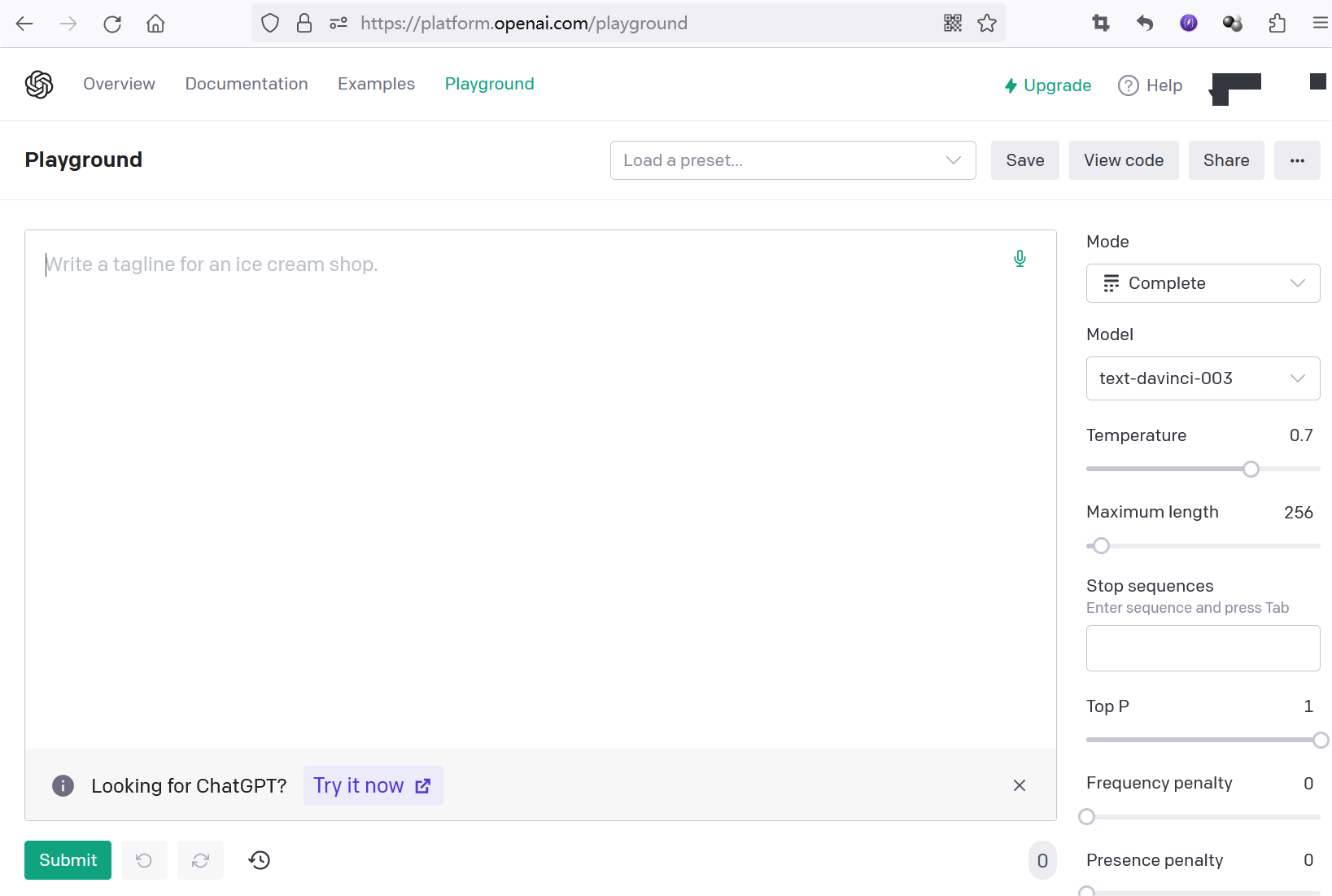Dismiss the ChatGPT banner with X
Viewport: 1332px width, 896px height.
[x=1020, y=785]
